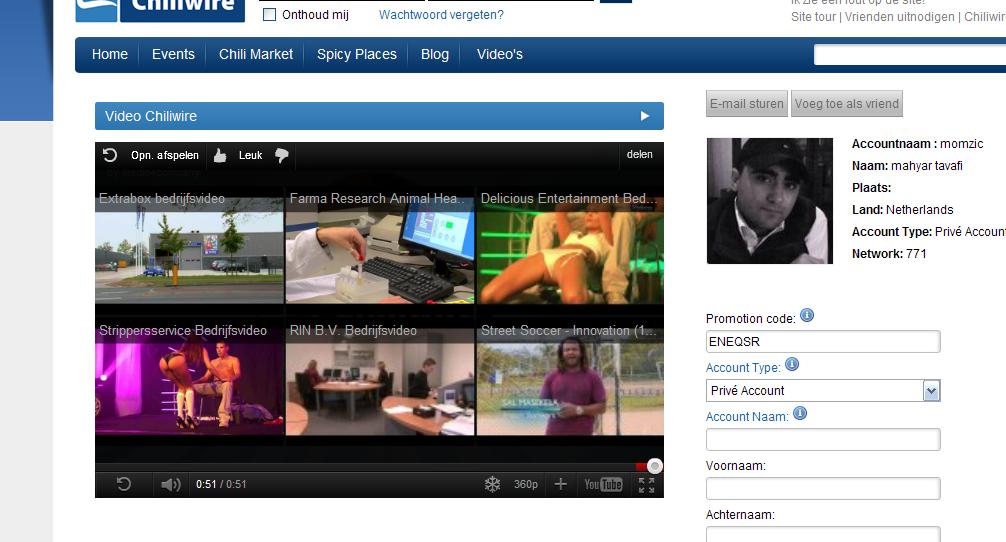Click the E-mail sturen button
The image size is (1006, 542).
pyautogui.click(x=747, y=104)
